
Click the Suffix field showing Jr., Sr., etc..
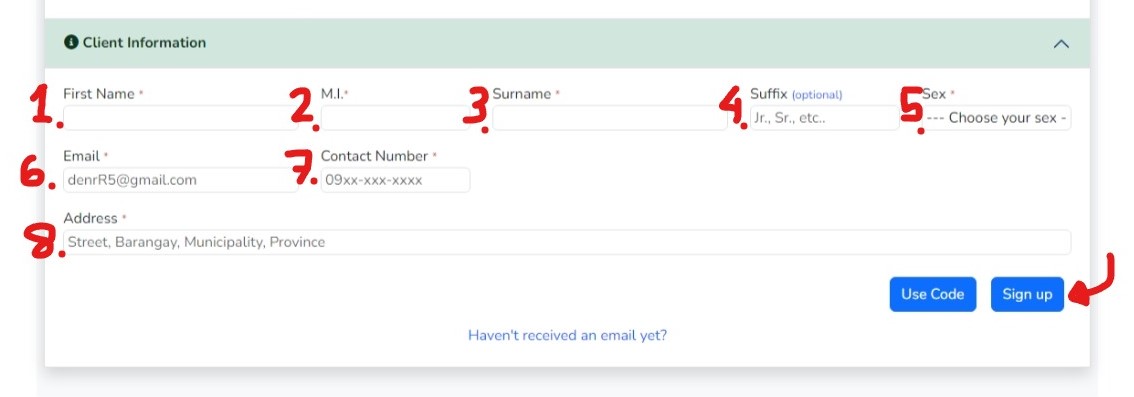click(x=824, y=118)
